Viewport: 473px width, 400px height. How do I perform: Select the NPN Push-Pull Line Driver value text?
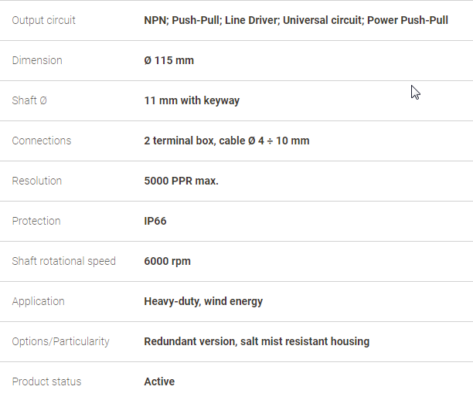point(296,20)
